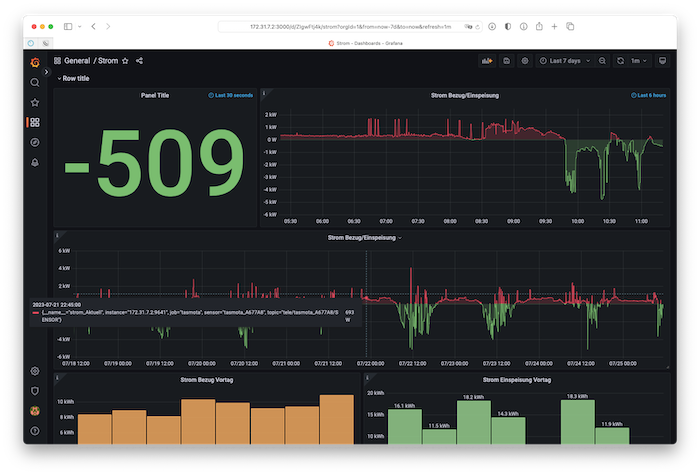Click Last 6 hours time override label
Viewport: 700px width, 475px height.
tap(649, 95)
